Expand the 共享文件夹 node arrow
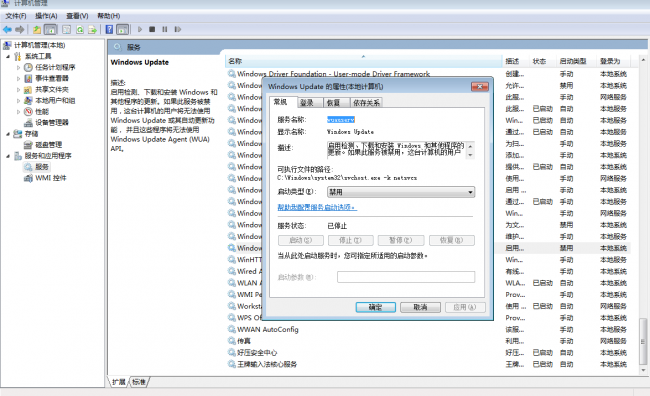The width and height of the screenshot is (650, 396). 18,90
